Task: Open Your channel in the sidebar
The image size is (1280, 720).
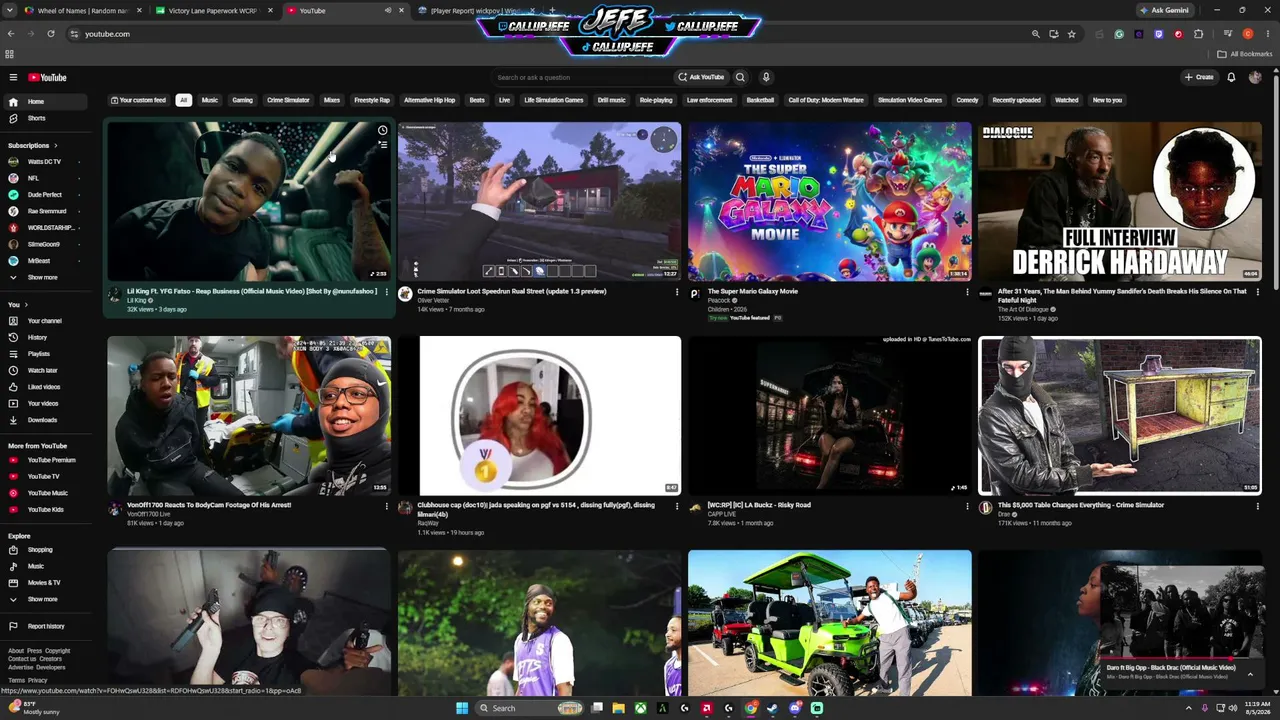Action: click(x=44, y=321)
